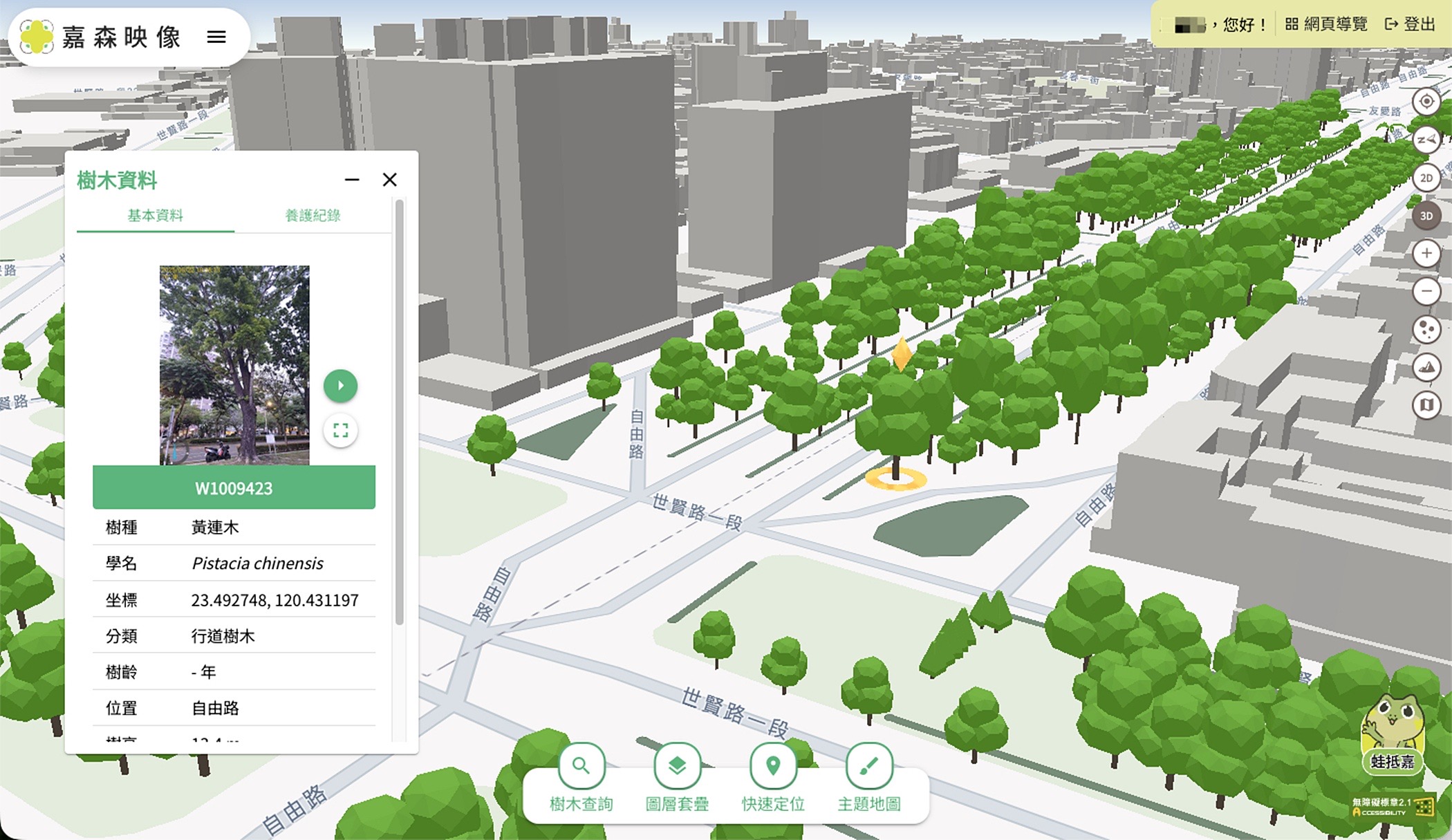
Task: Zoom out on the map
Action: click(1426, 291)
